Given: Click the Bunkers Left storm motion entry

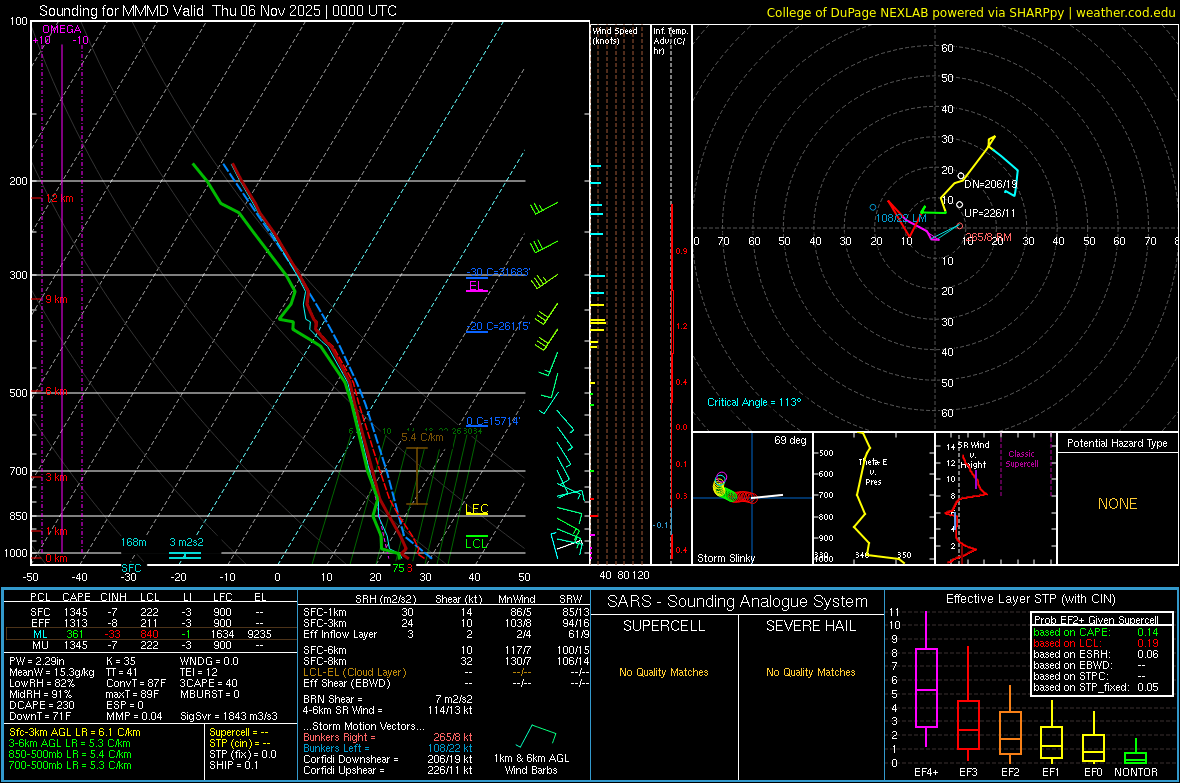Looking at the screenshot, I should click(x=388, y=748).
